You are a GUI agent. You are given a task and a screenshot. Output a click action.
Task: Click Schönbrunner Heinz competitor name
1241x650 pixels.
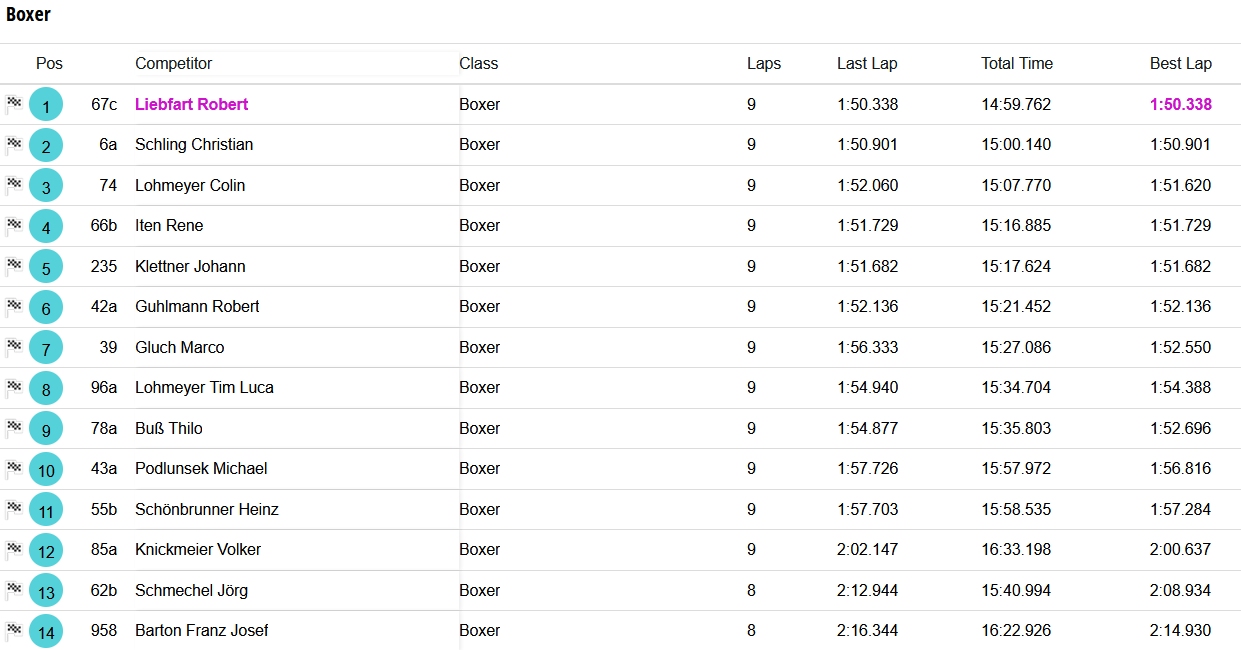tap(207, 509)
